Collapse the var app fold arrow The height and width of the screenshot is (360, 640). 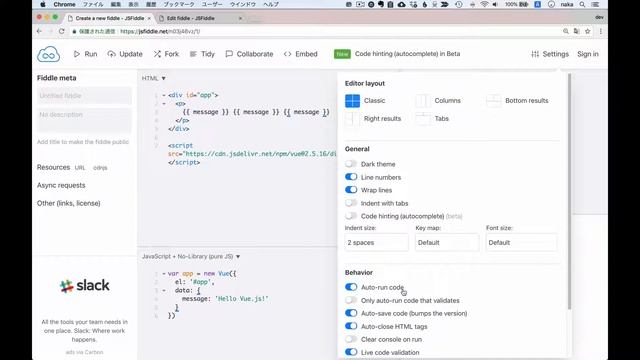click(164, 273)
